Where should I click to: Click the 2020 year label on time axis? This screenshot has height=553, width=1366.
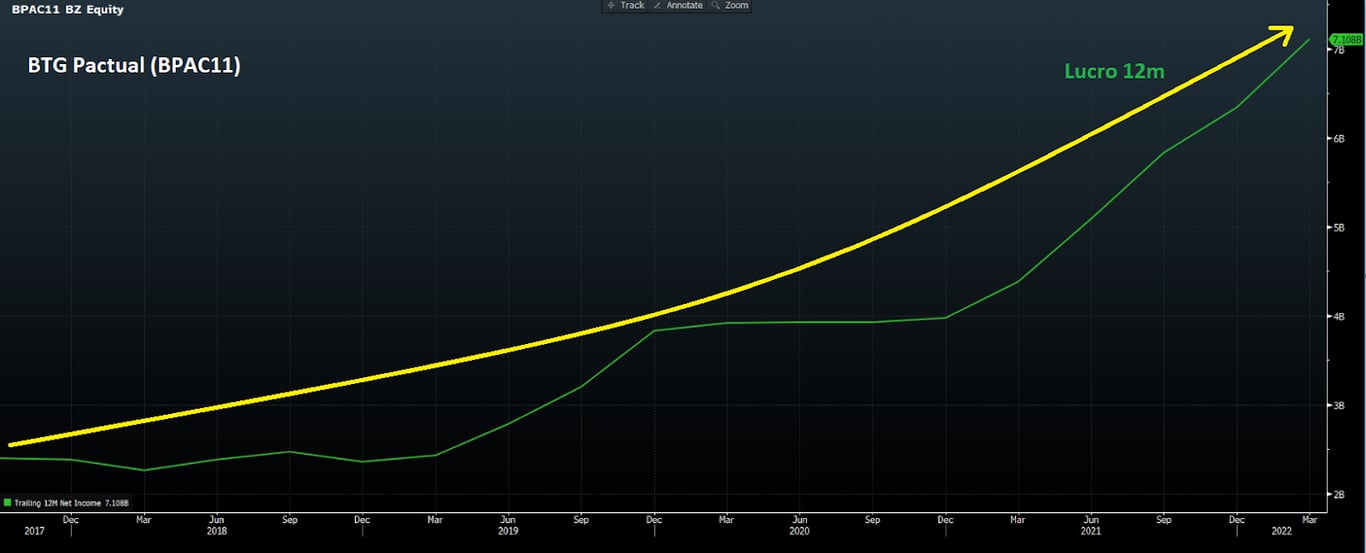pyautogui.click(x=800, y=532)
